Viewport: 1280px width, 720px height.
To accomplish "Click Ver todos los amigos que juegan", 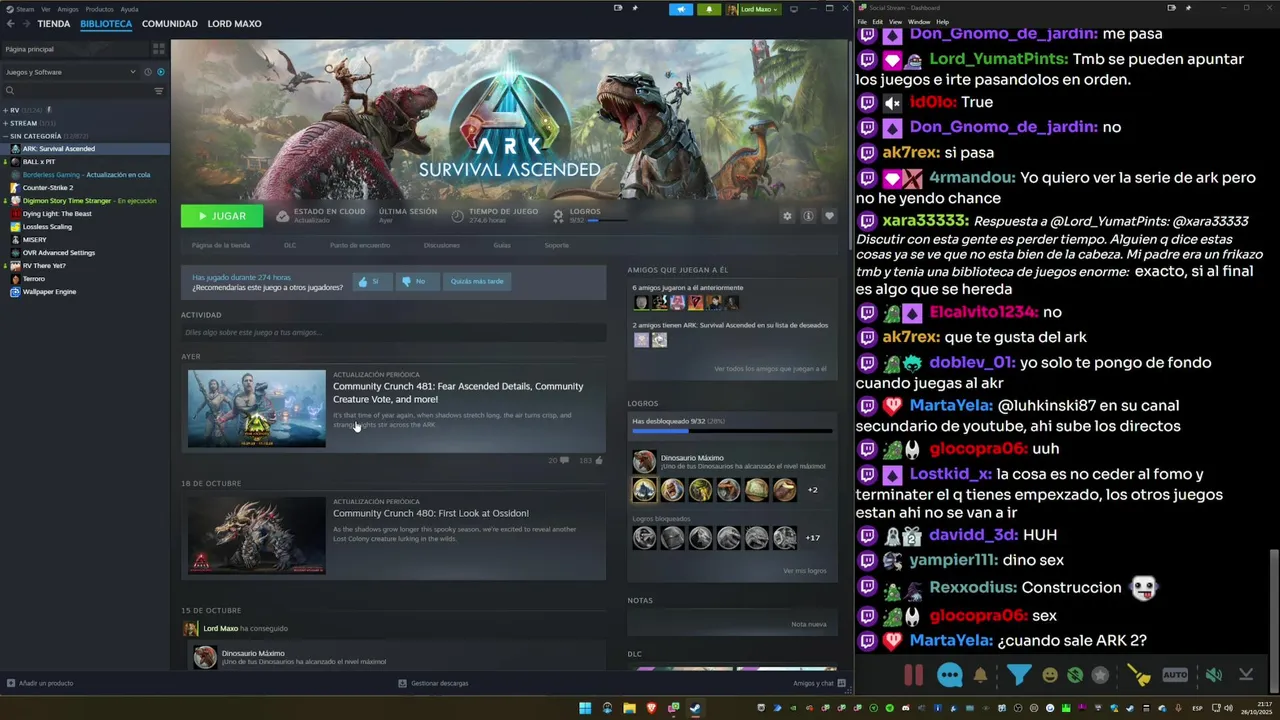I will [770, 369].
